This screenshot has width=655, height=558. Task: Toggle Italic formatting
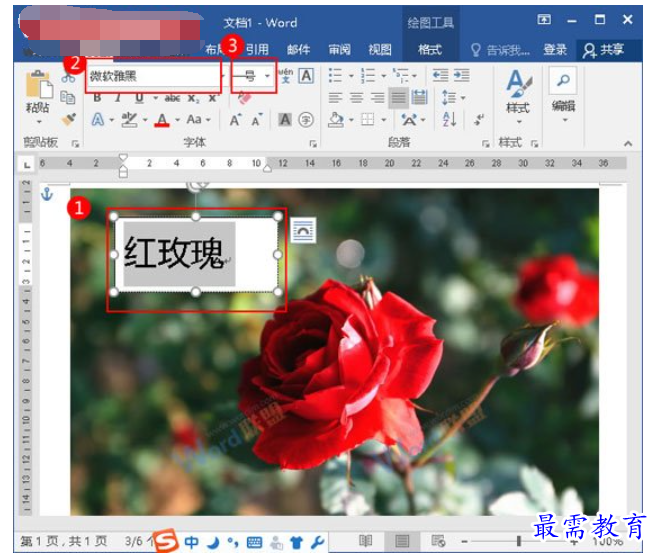point(118,98)
